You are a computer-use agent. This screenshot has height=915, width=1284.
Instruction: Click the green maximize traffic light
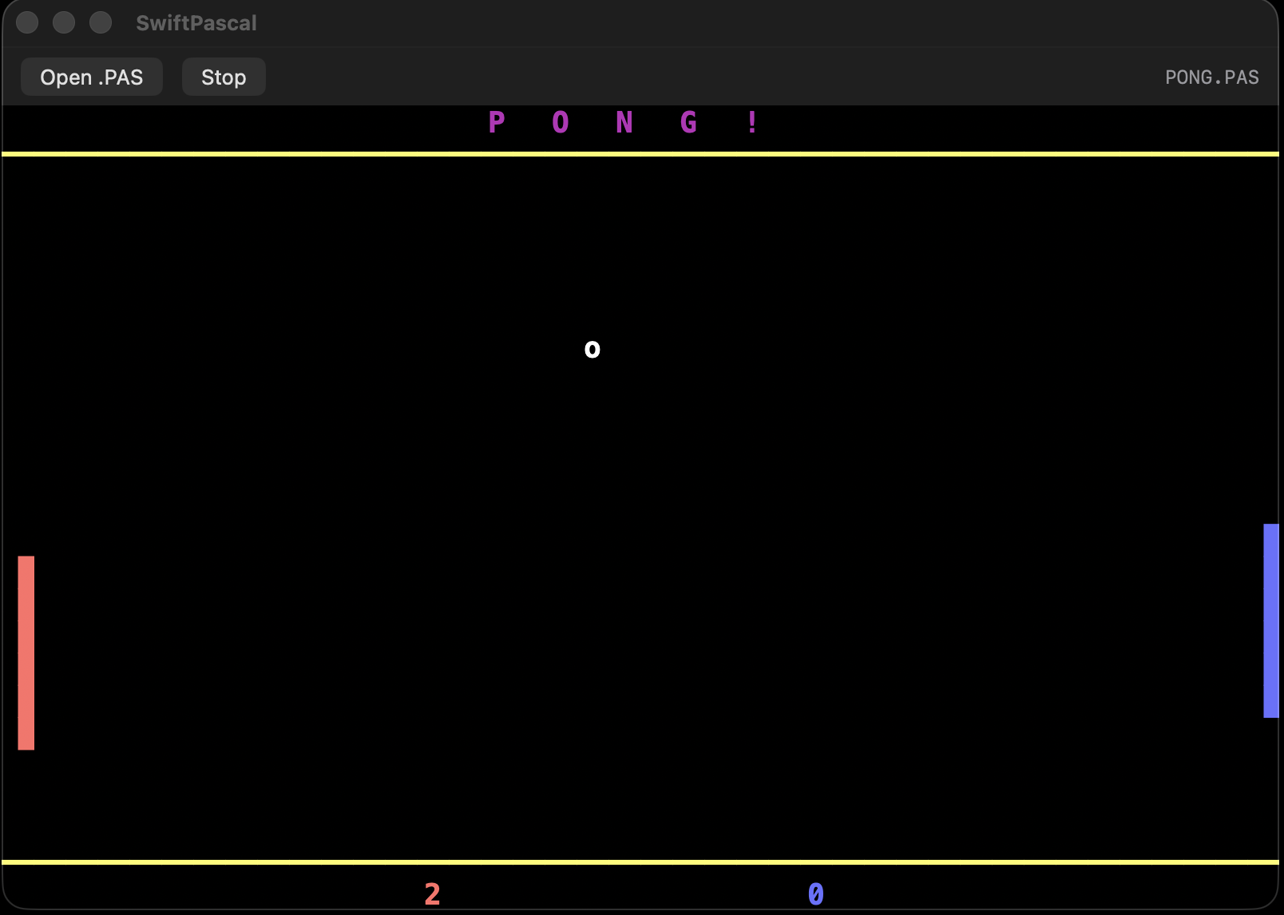coord(99,21)
